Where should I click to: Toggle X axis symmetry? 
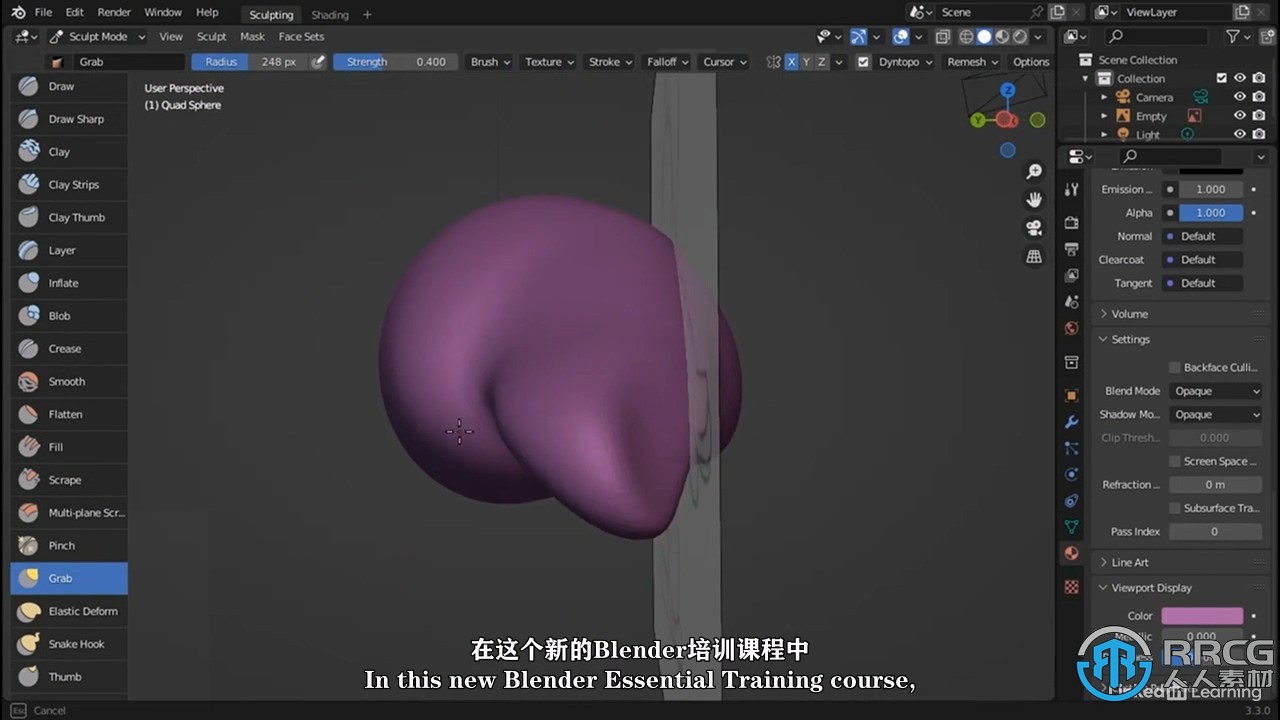pyautogui.click(x=791, y=62)
